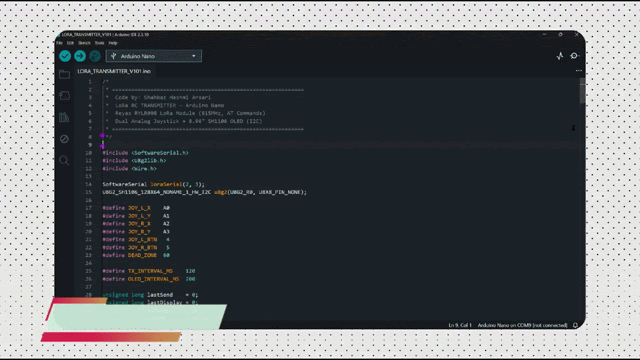Image resolution: width=640 pixels, height=360 pixels.
Task: Open the File menu
Action: point(60,43)
